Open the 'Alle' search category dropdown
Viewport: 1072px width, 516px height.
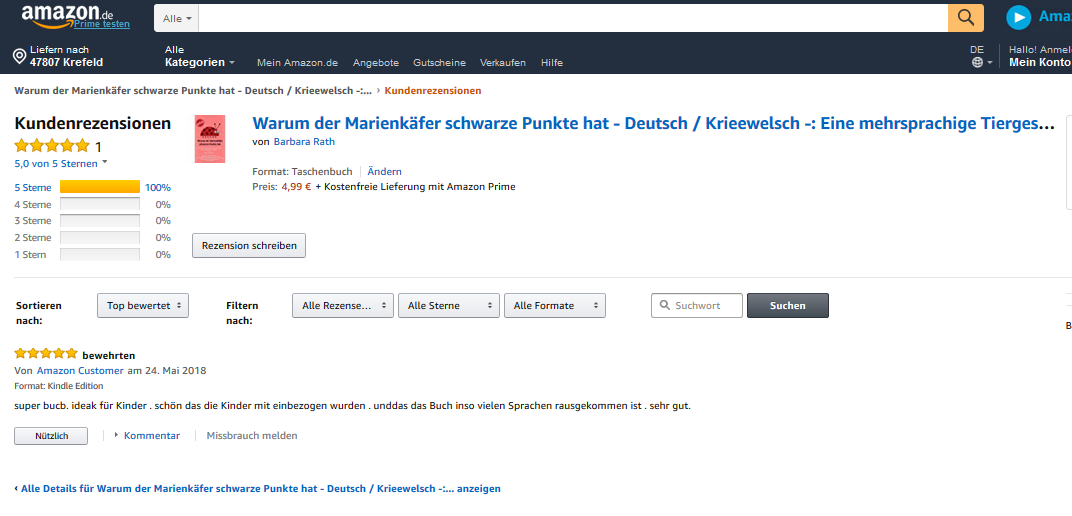point(176,18)
